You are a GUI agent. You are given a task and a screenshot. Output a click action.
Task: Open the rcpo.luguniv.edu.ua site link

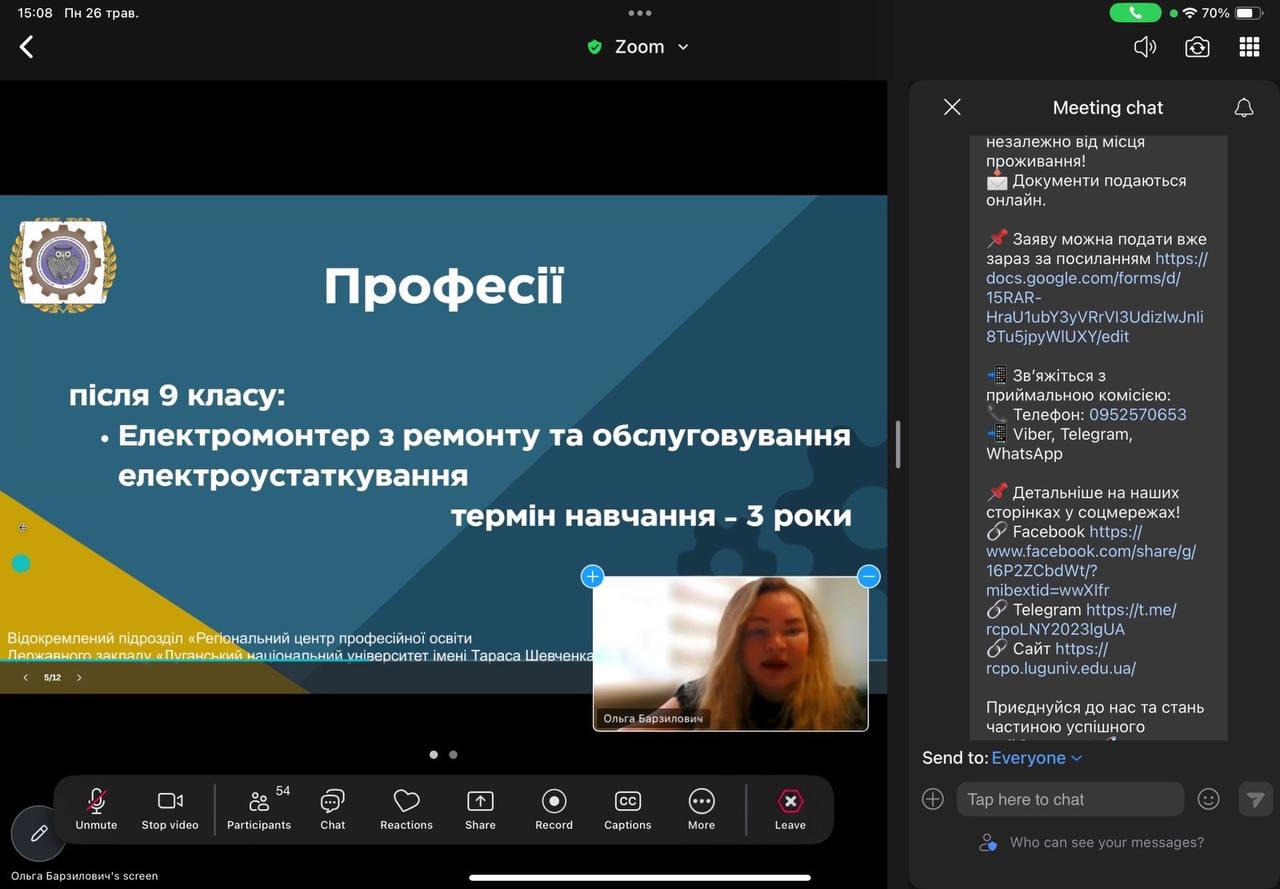1060,668
